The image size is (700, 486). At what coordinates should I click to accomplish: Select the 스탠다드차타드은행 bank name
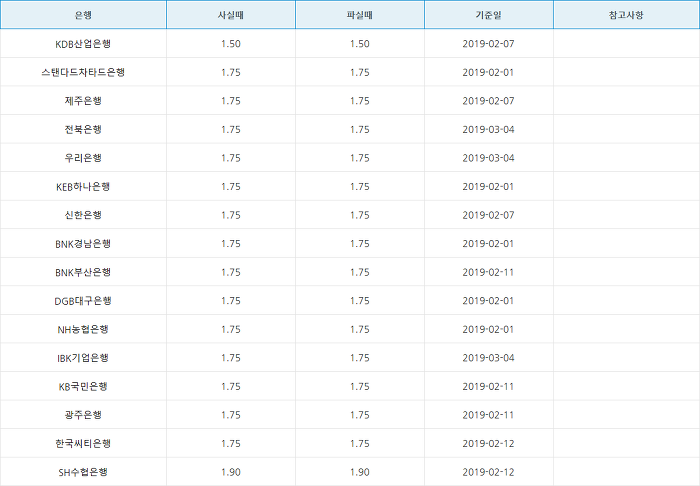coord(83,72)
